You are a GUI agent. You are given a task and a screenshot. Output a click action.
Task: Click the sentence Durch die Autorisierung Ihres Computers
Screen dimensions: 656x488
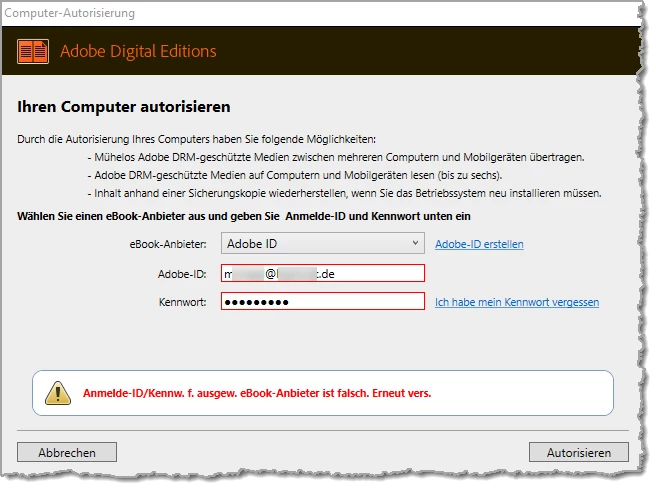tap(197, 139)
